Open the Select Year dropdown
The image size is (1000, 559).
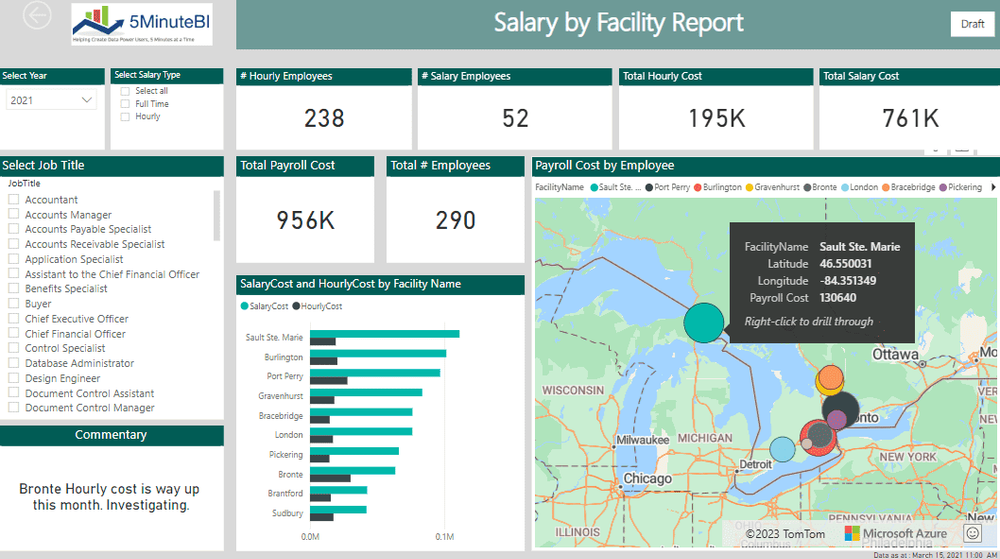click(x=51, y=100)
